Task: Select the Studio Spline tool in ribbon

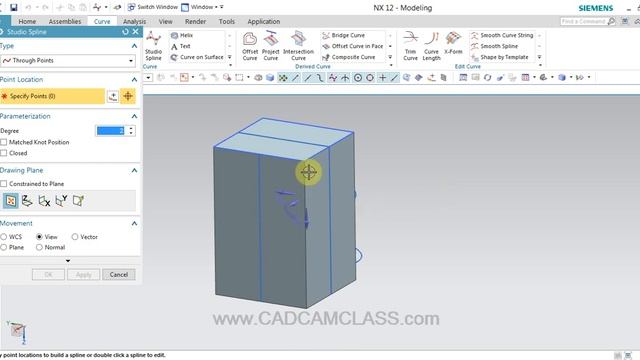Action: [153, 46]
